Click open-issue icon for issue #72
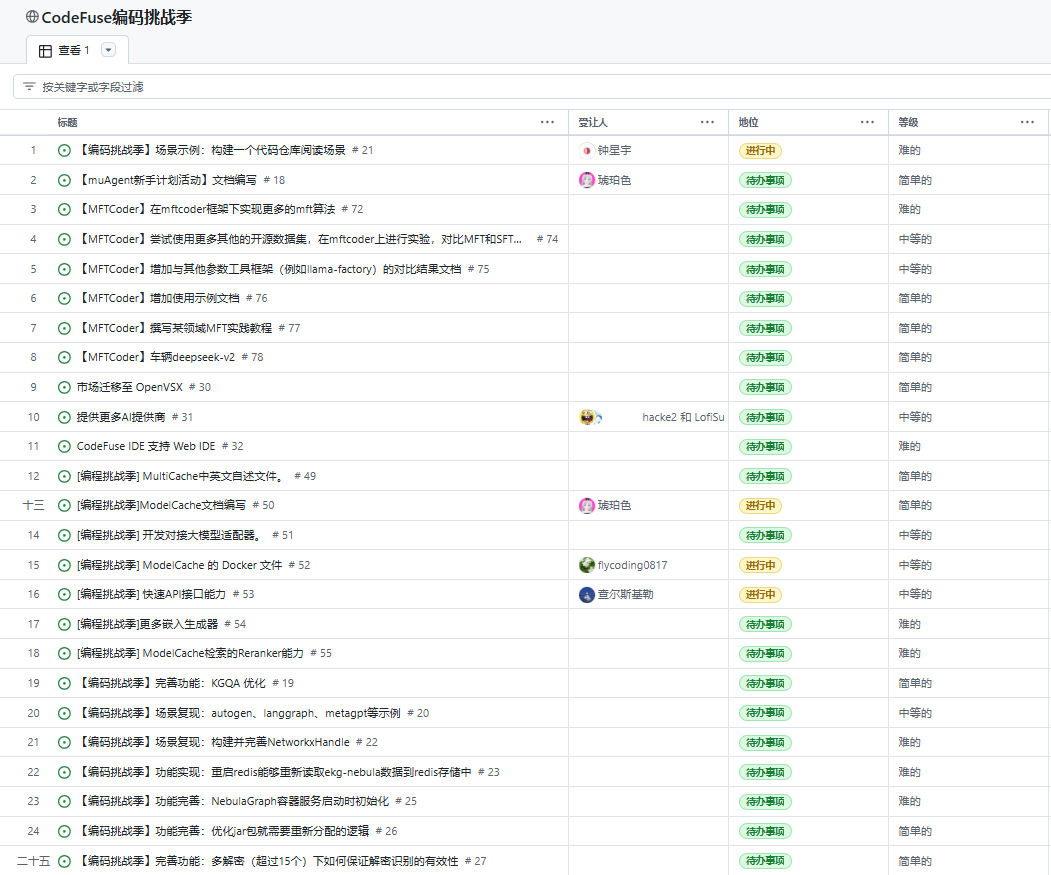 click(64, 209)
